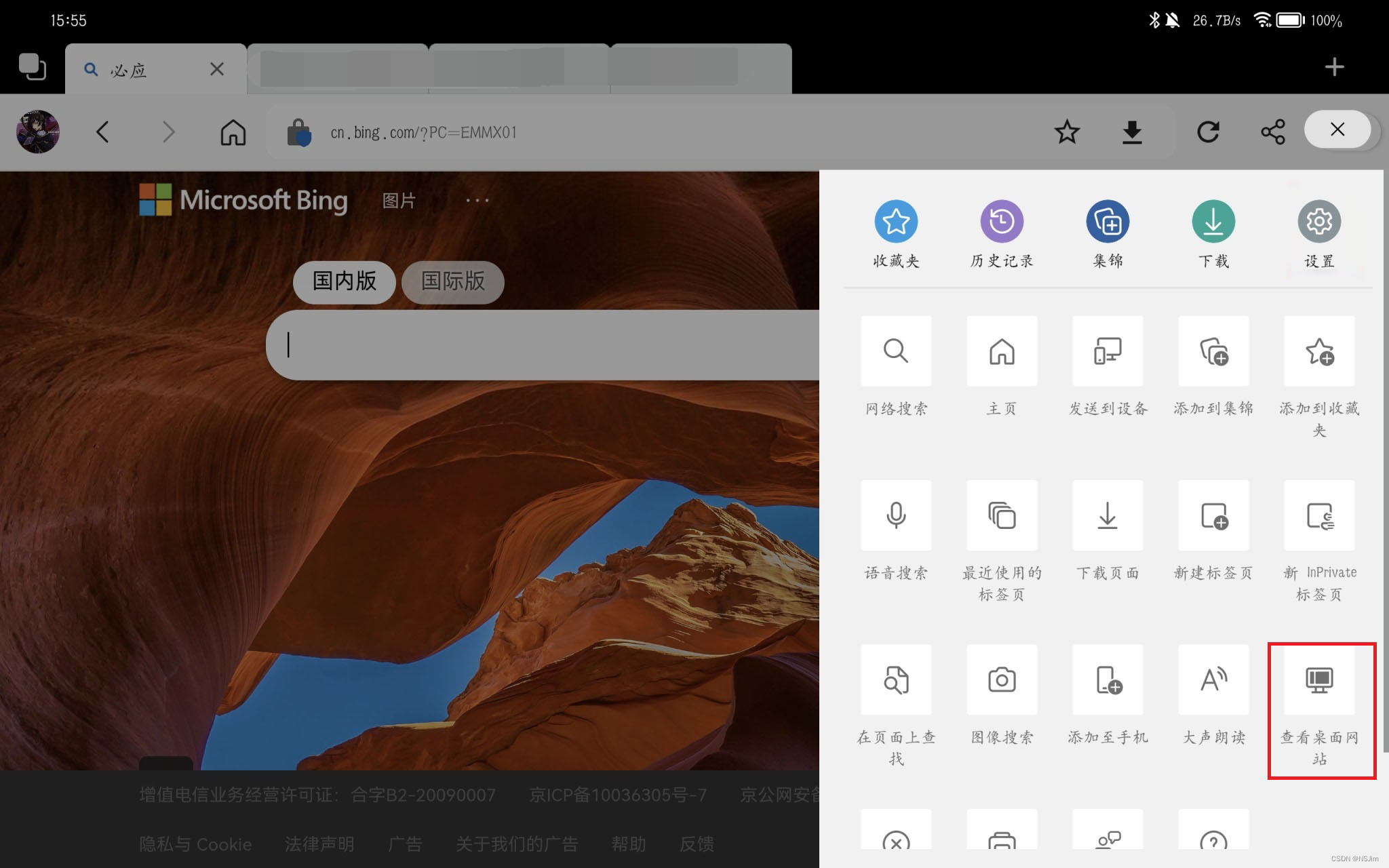This screenshot has width=1389, height=868.
Task: Select 大声朗读 read aloud option
Action: coord(1213,679)
